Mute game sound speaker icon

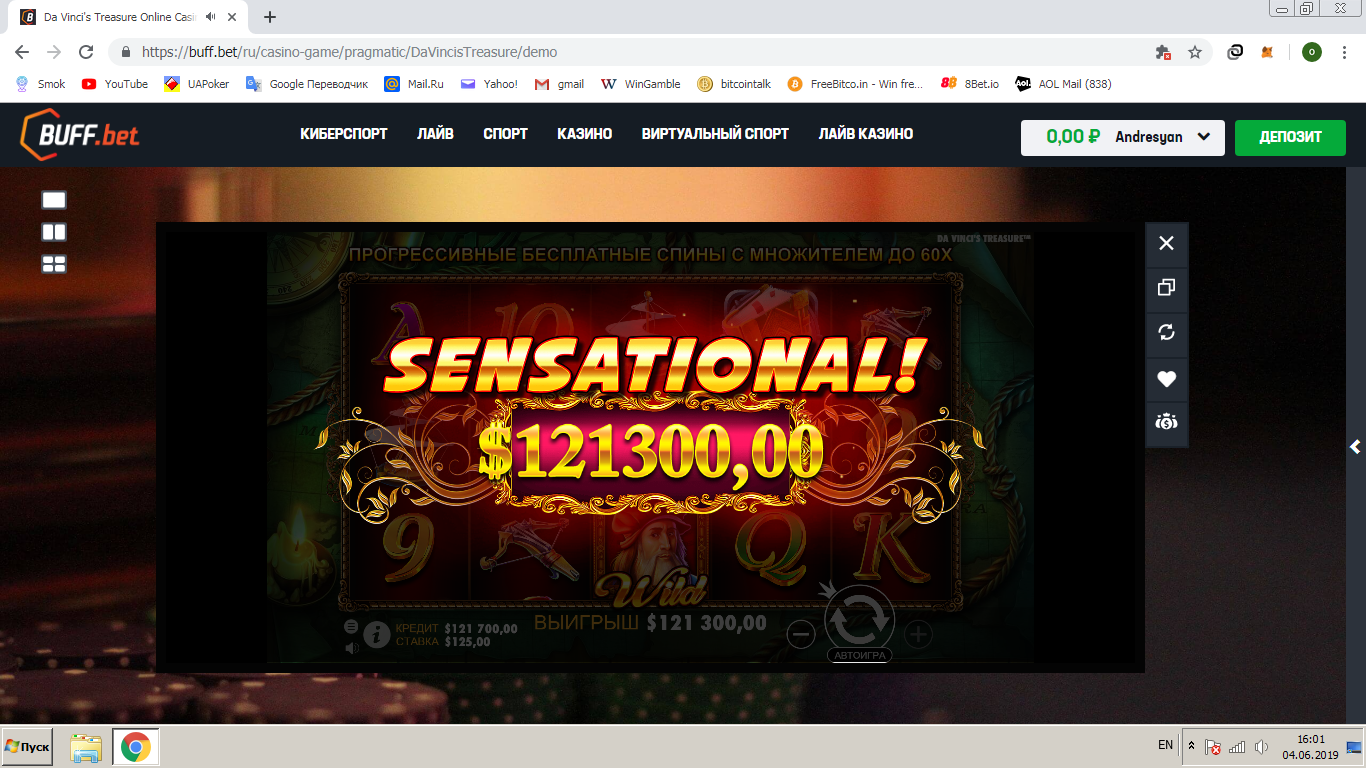coord(352,648)
